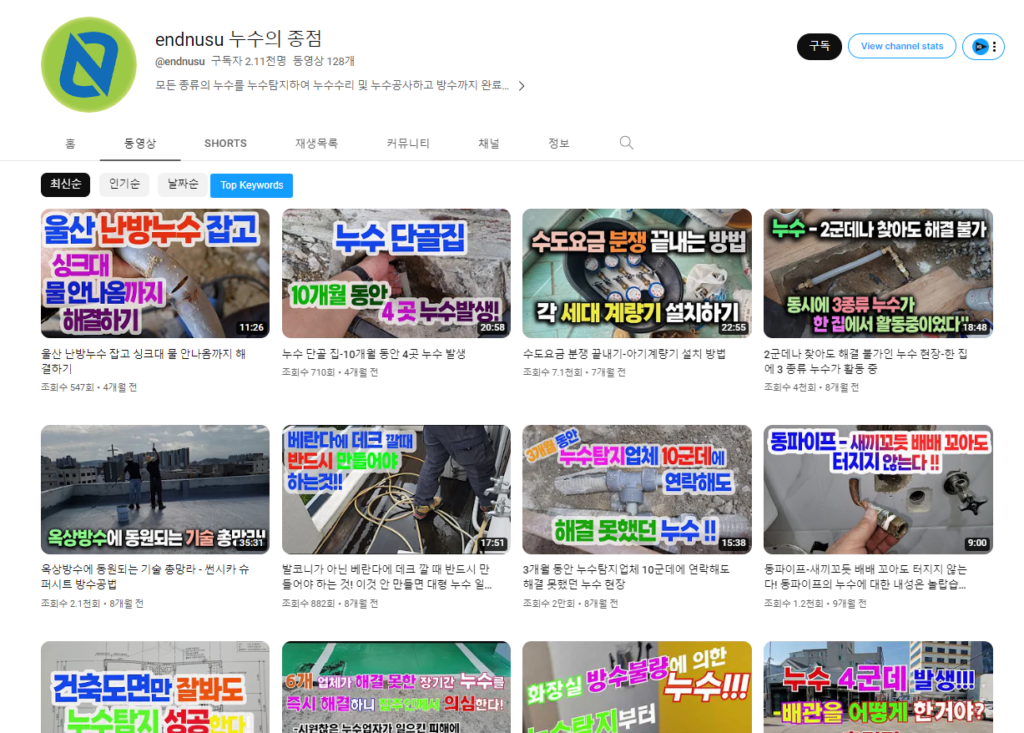The image size is (1024, 733).
Task: Select the 최신순 sort chip
Action: coord(65,185)
